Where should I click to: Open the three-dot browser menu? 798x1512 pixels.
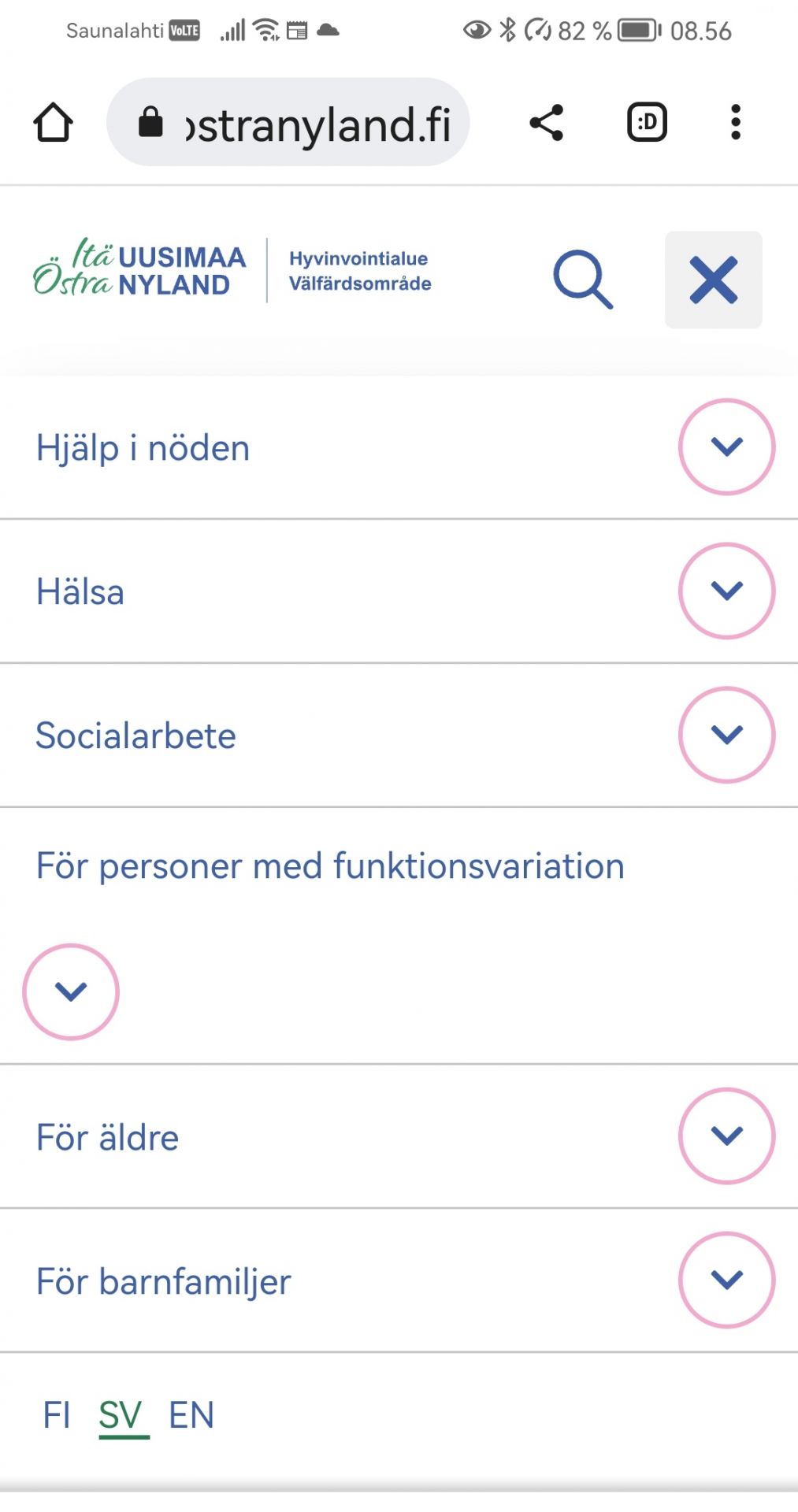(736, 123)
